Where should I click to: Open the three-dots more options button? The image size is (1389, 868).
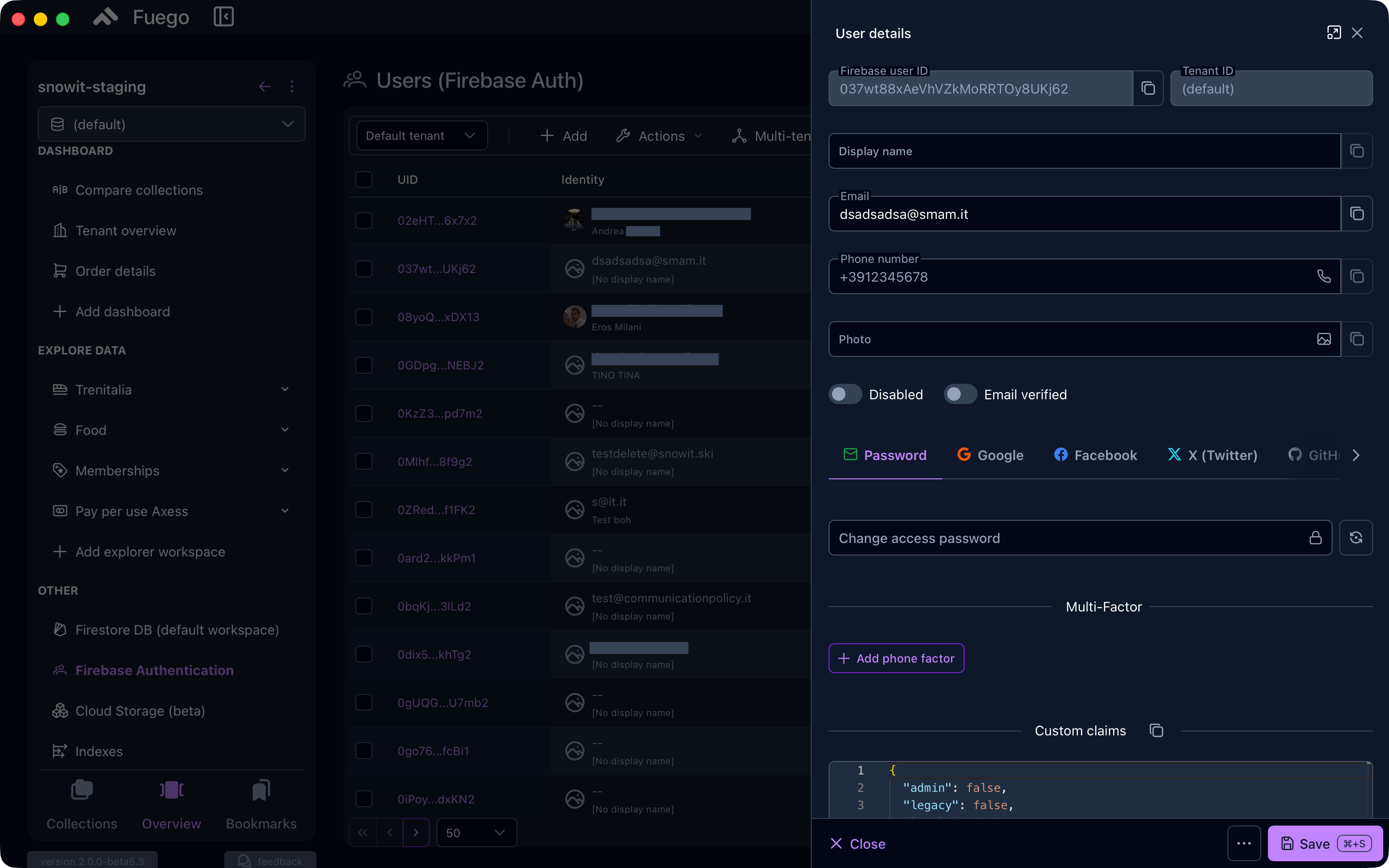[x=1244, y=843]
